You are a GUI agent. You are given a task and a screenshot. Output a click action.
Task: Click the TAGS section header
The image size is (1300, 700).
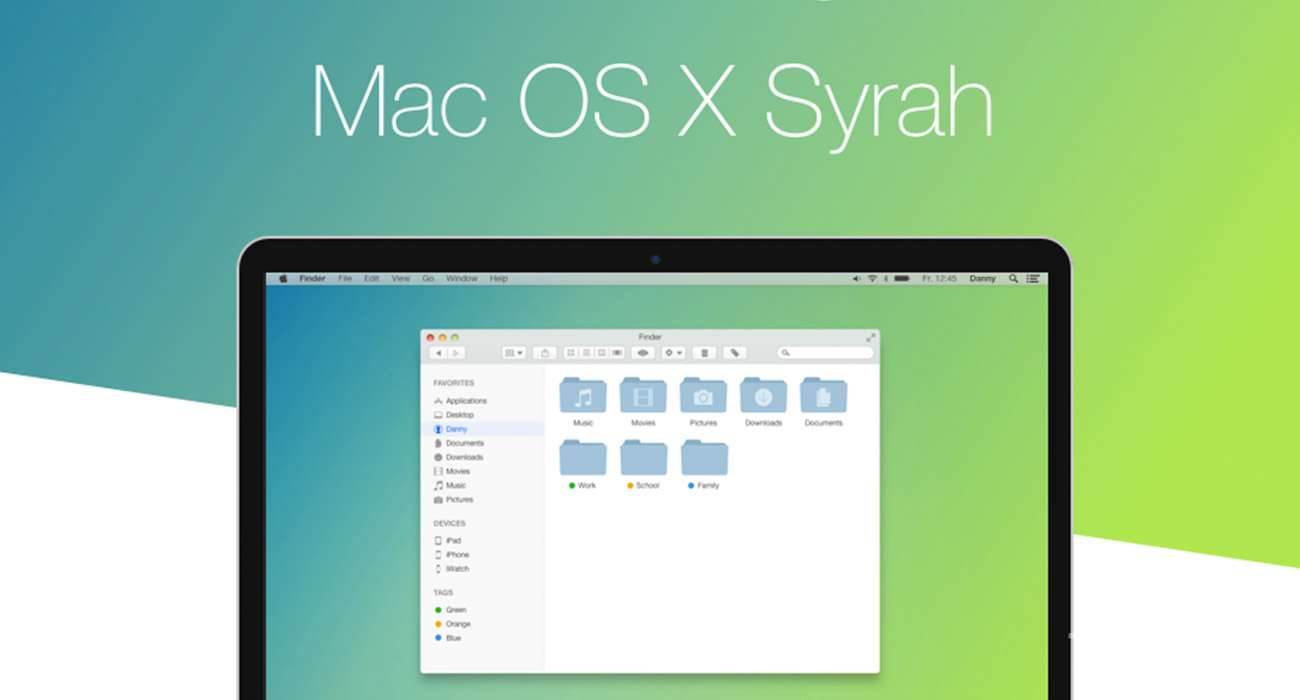click(x=443, y=592)
